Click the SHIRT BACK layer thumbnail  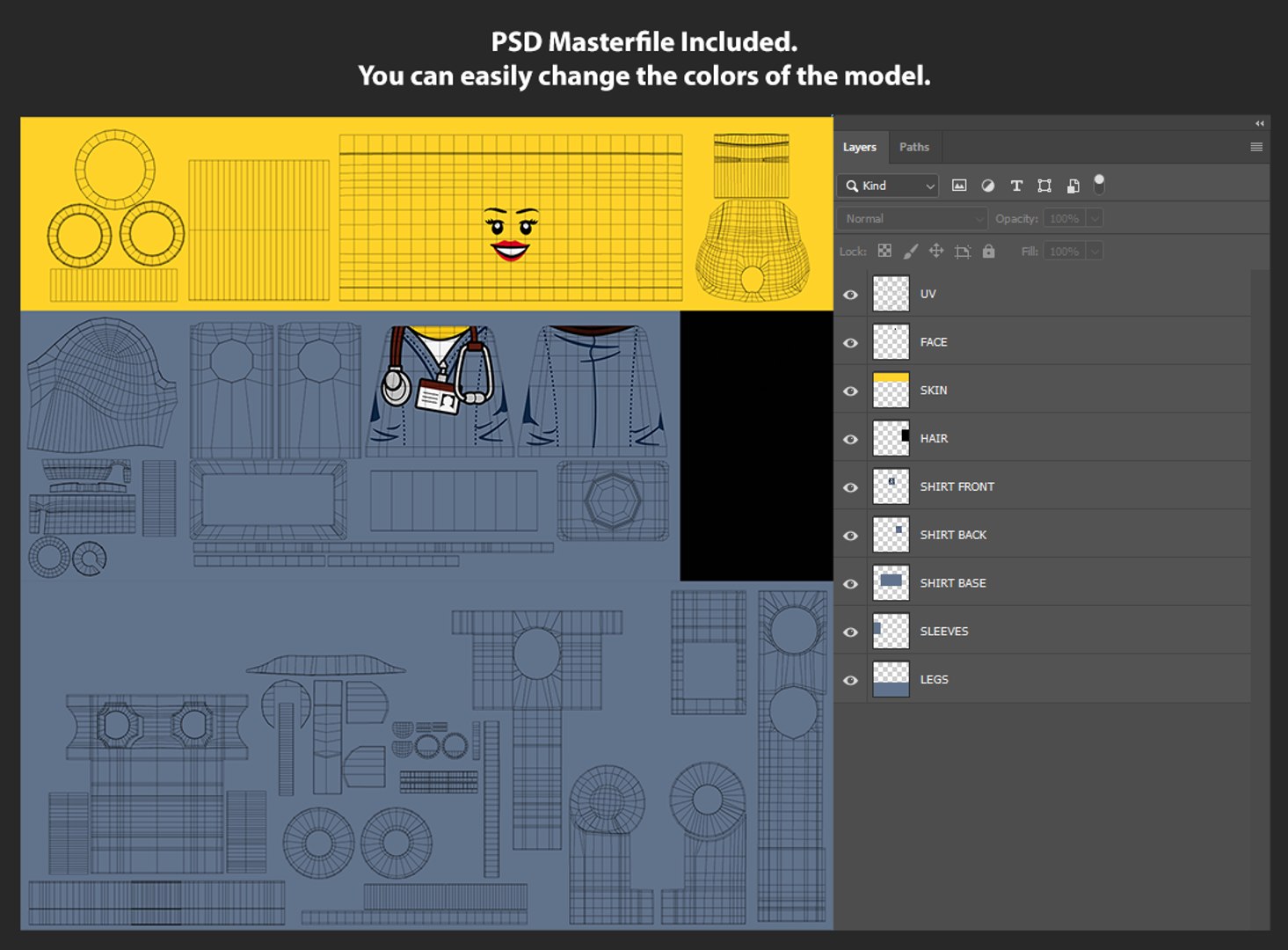[x=891, y=535]
